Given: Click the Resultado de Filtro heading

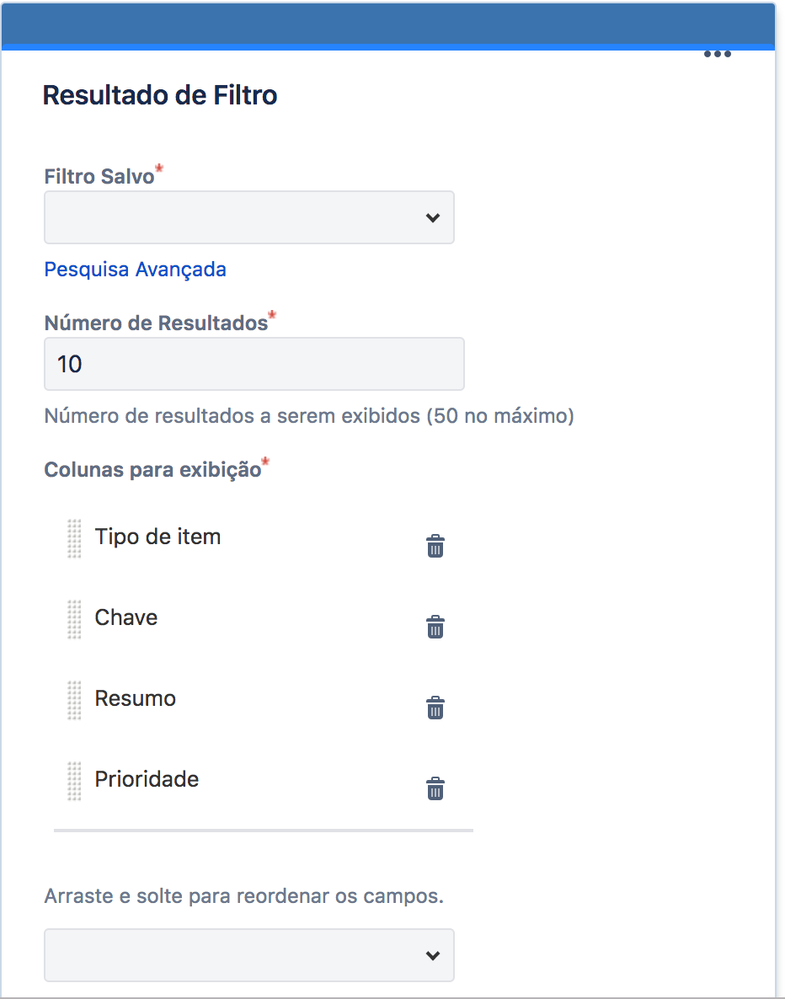Looking at the screenshot, I should pyautogui.click(x=161, y=95).
